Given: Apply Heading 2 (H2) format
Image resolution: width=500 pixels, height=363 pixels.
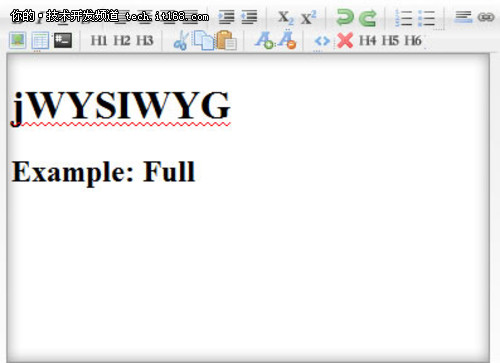Looking at the screenshot, I should tap(122, 41).
